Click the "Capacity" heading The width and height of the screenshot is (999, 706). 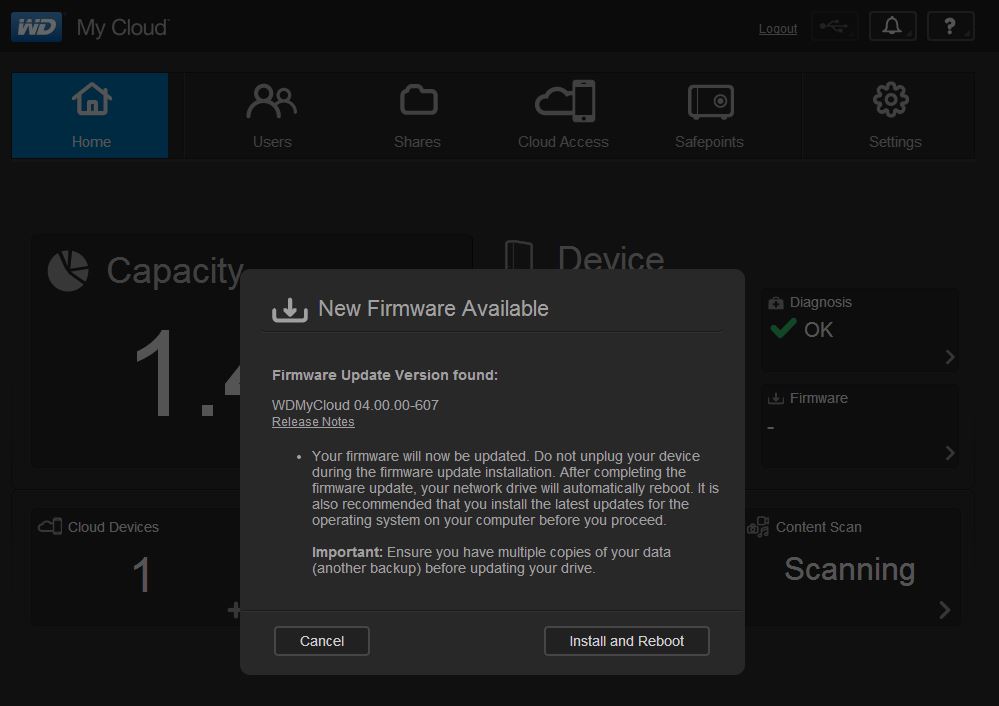point(175,271)
